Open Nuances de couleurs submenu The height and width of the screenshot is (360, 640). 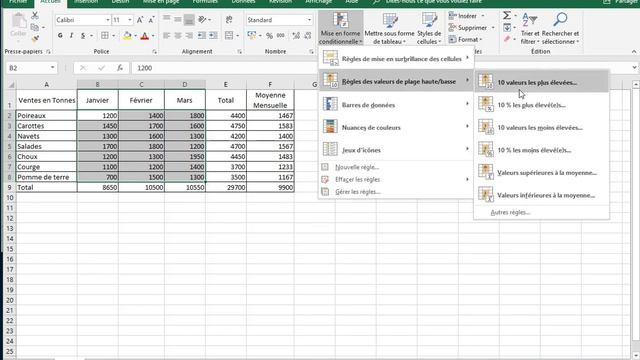click(x=396, y=127)
